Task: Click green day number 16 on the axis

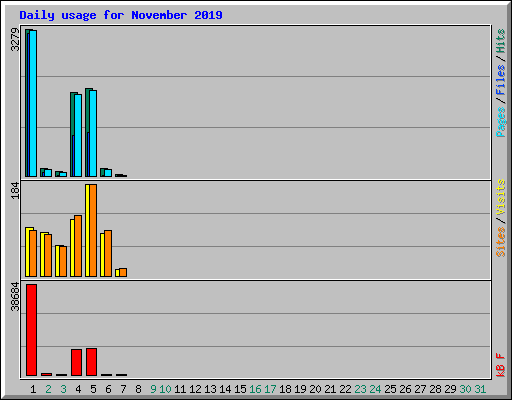Action: coord(255,389)
